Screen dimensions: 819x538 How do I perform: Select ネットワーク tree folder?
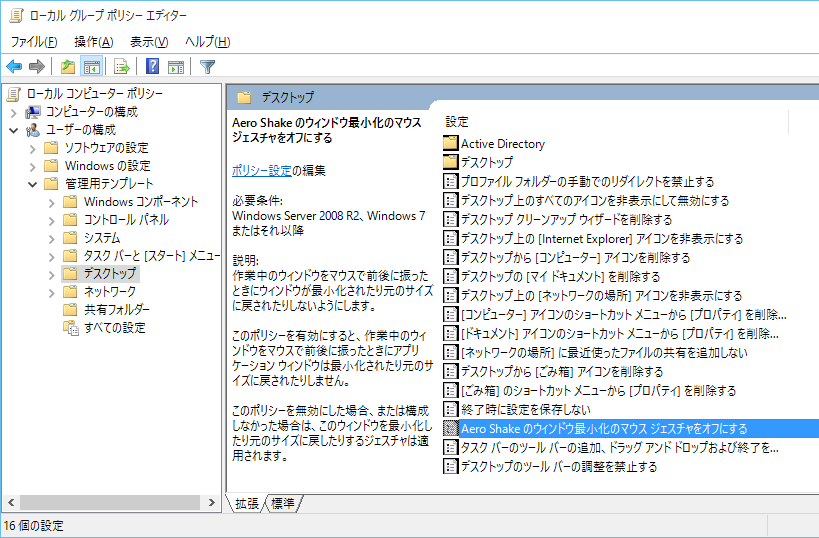click(110, 291)
